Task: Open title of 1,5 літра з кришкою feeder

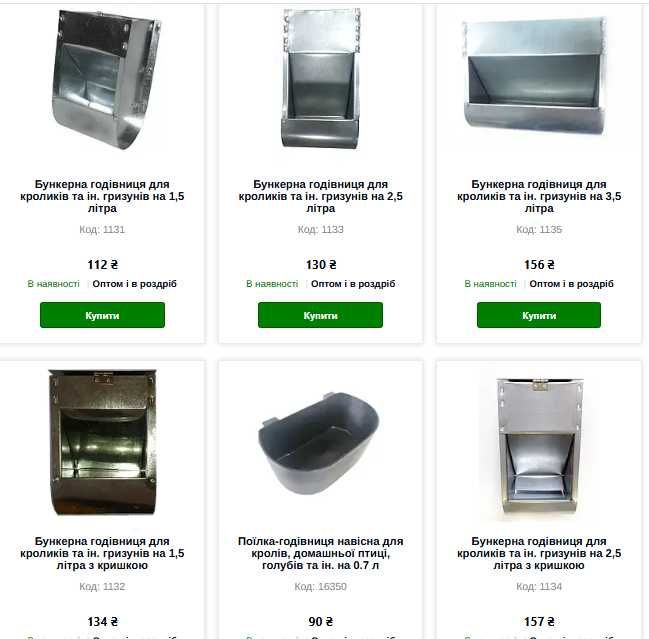Action: coord(102,553)
